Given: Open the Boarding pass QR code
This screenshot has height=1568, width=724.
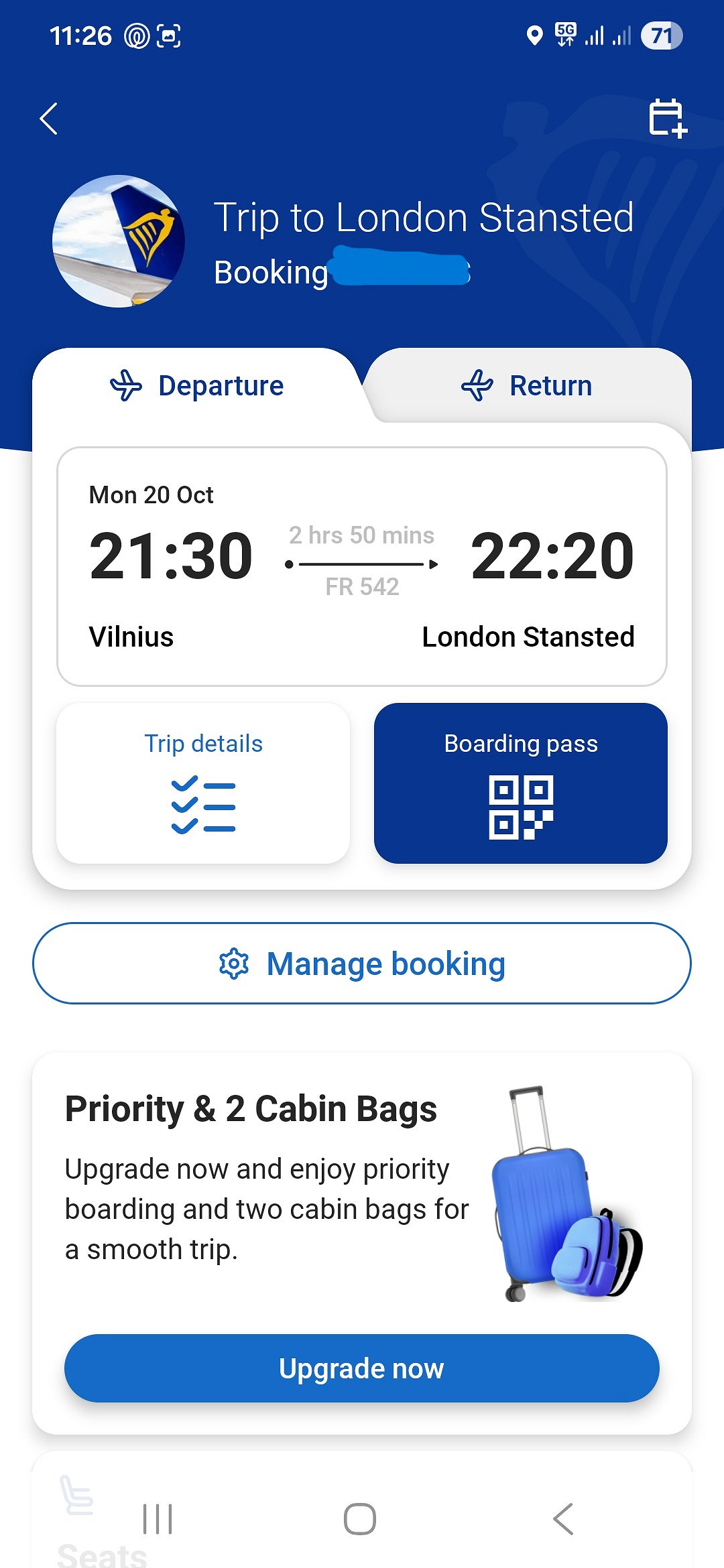Looking at the screenshot, I should click(520, 783).
